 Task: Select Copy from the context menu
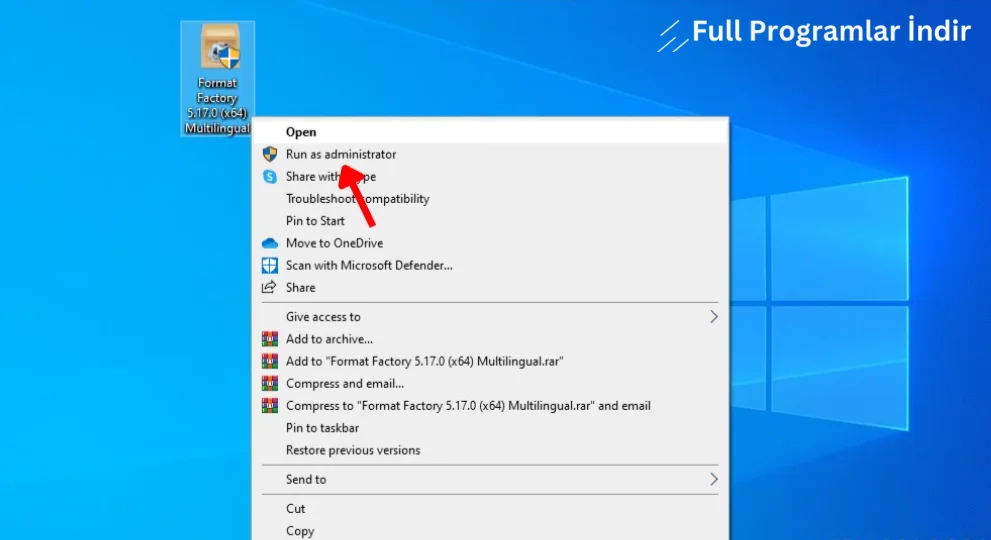pyautogui.click(x=490, y=531)
